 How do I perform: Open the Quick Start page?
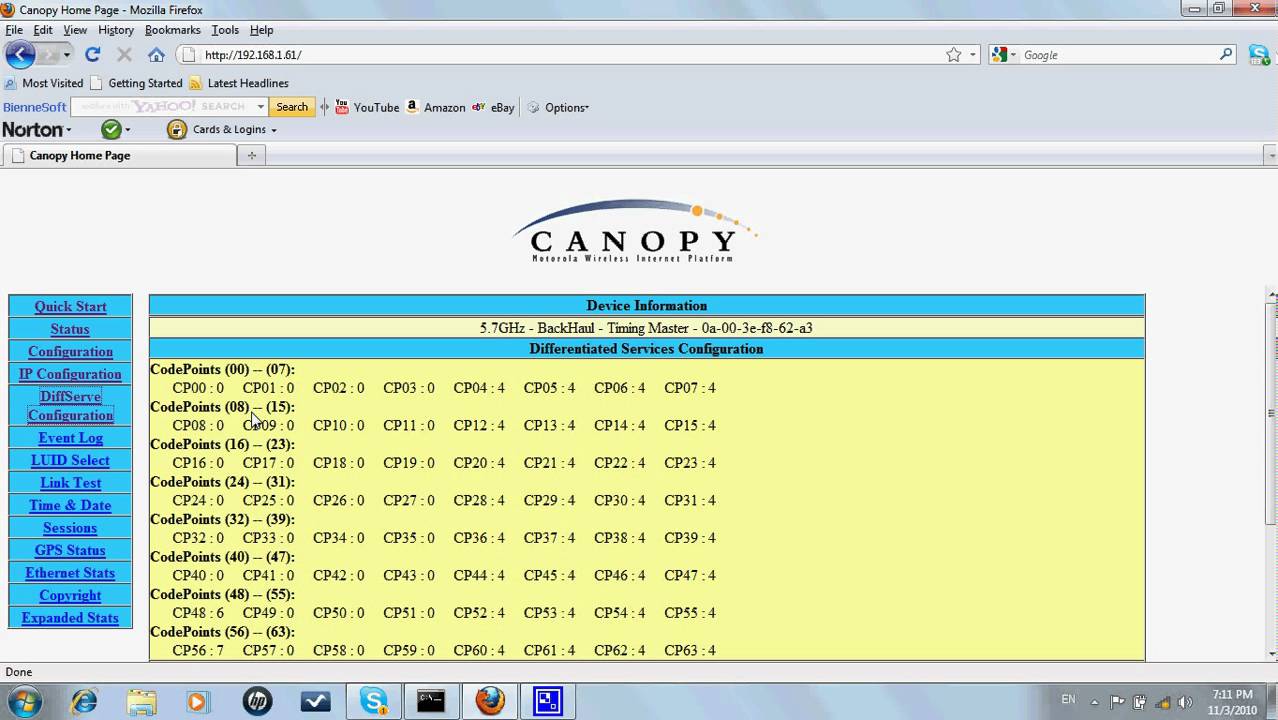point(70,307)
